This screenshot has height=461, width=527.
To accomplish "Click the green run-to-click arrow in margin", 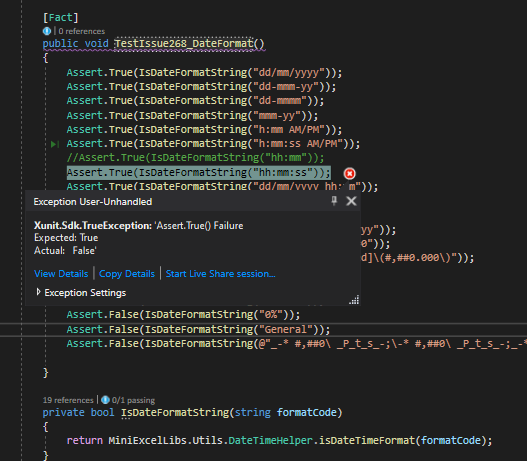I will point(54,144).
